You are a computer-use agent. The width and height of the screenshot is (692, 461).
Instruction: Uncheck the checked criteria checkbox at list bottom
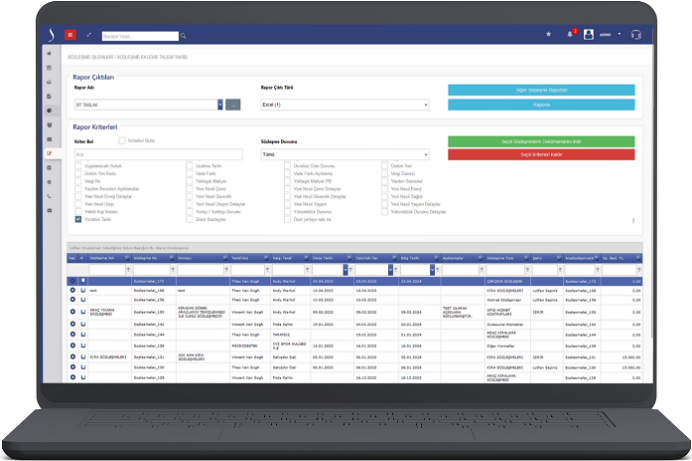(x=78, y=218)
